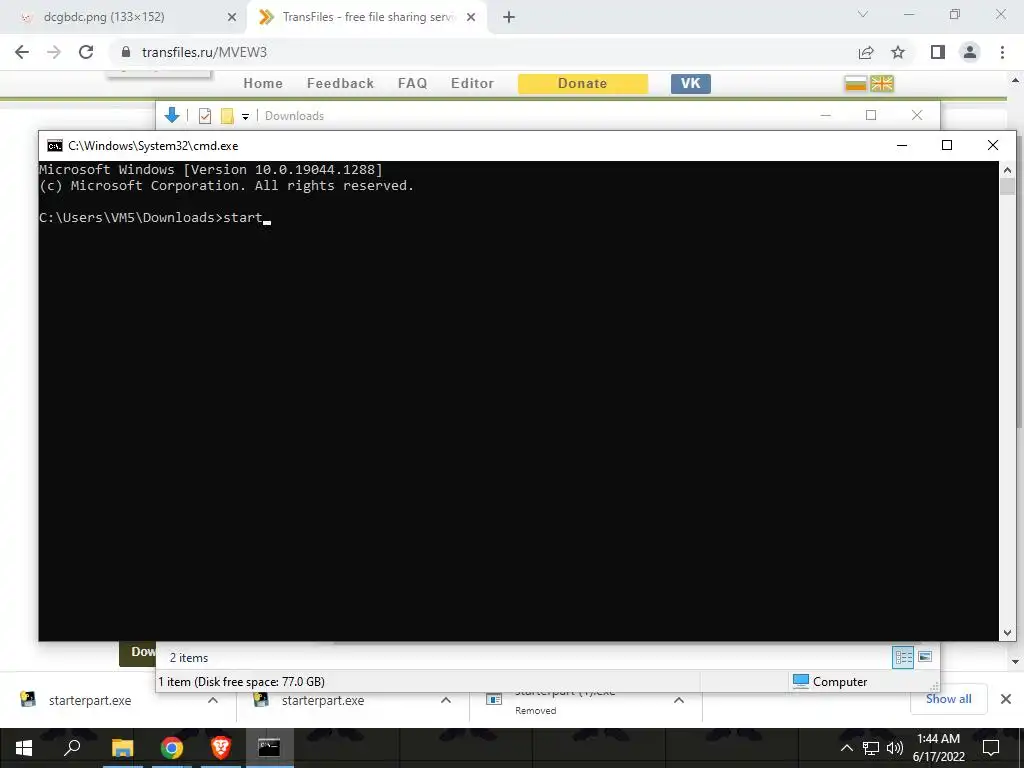
Task: Open the Editor link
Action: click(472, 84)
